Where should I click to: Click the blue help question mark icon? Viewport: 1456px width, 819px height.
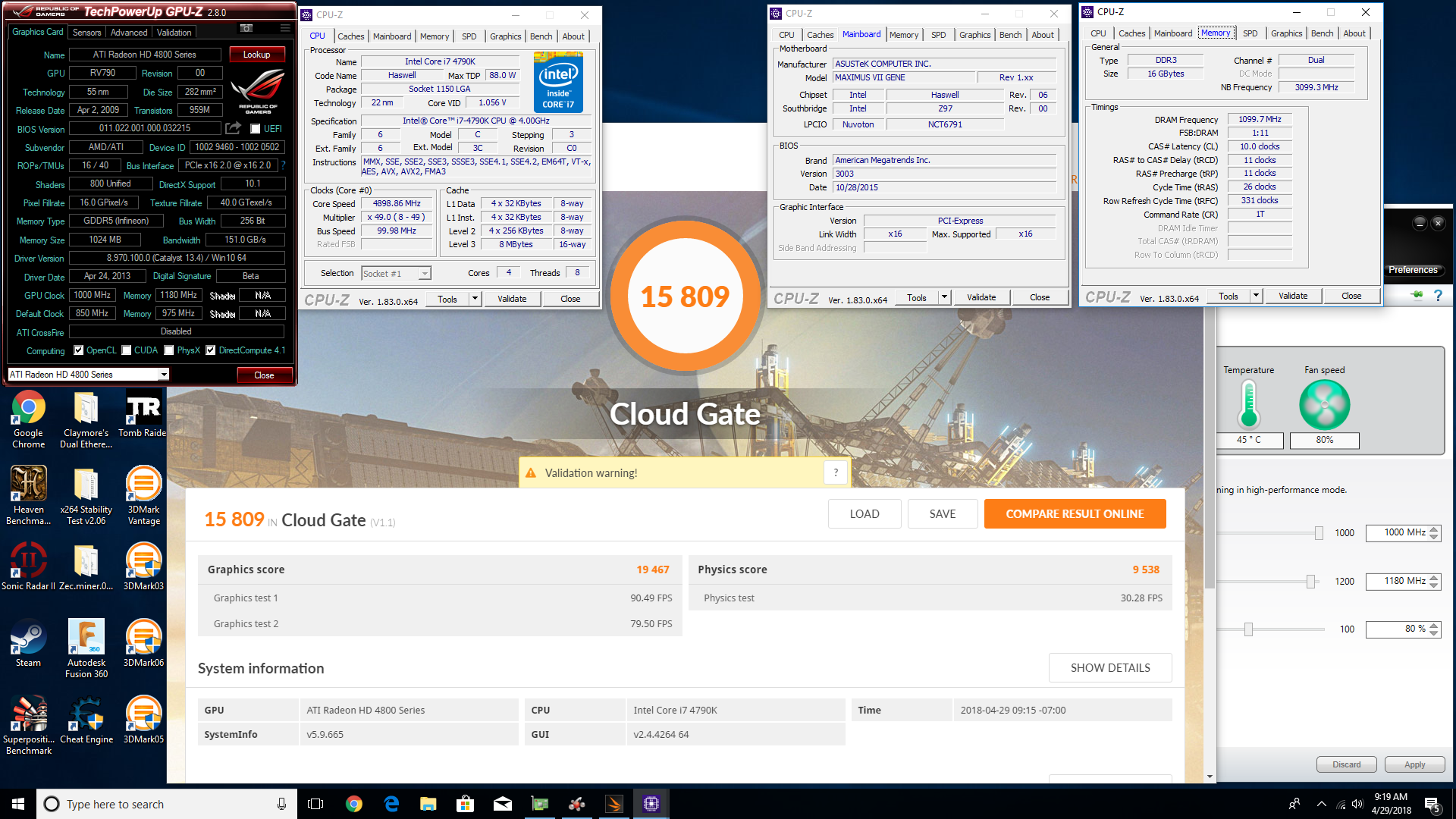(1438, 295)
